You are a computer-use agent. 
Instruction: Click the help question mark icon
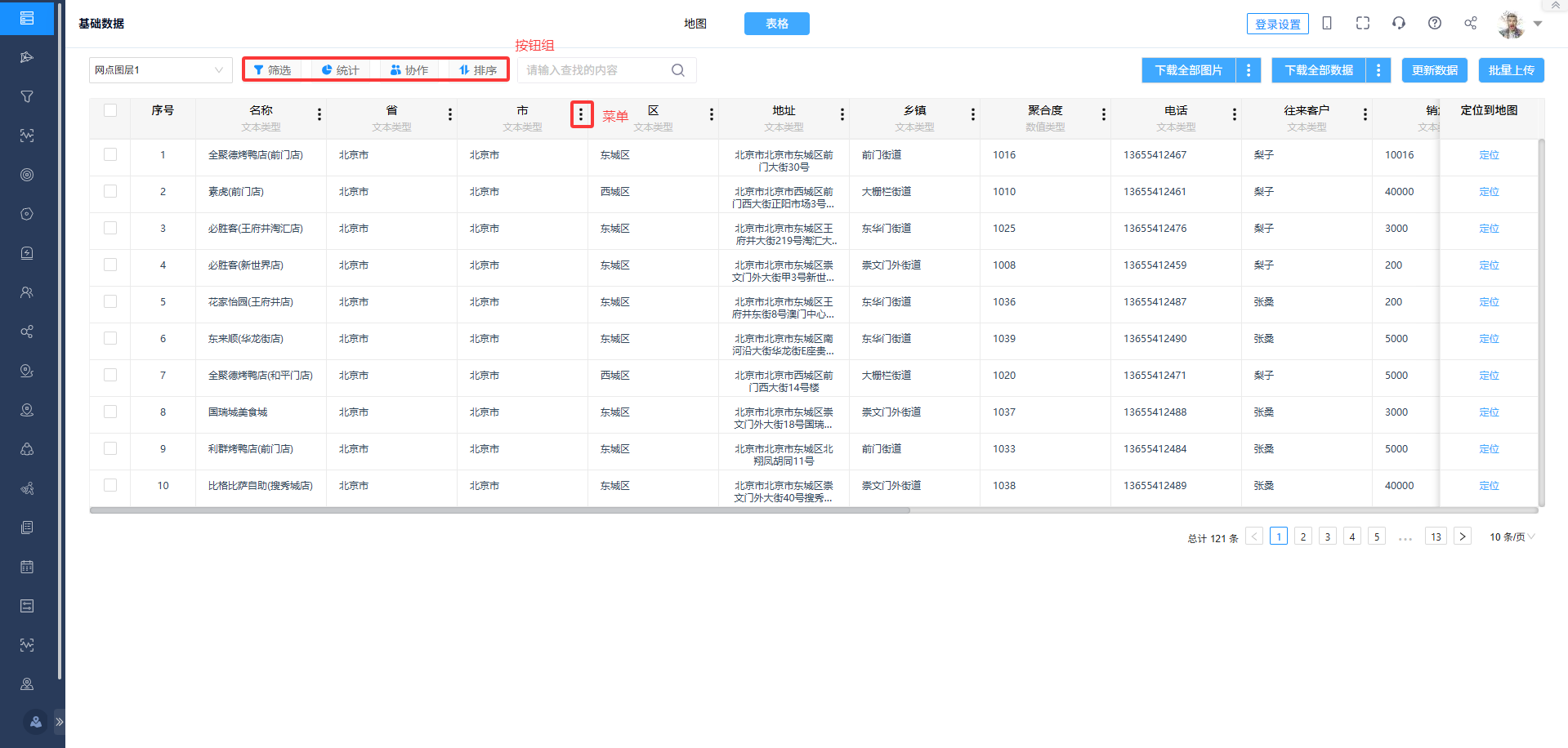point(1434,23)
